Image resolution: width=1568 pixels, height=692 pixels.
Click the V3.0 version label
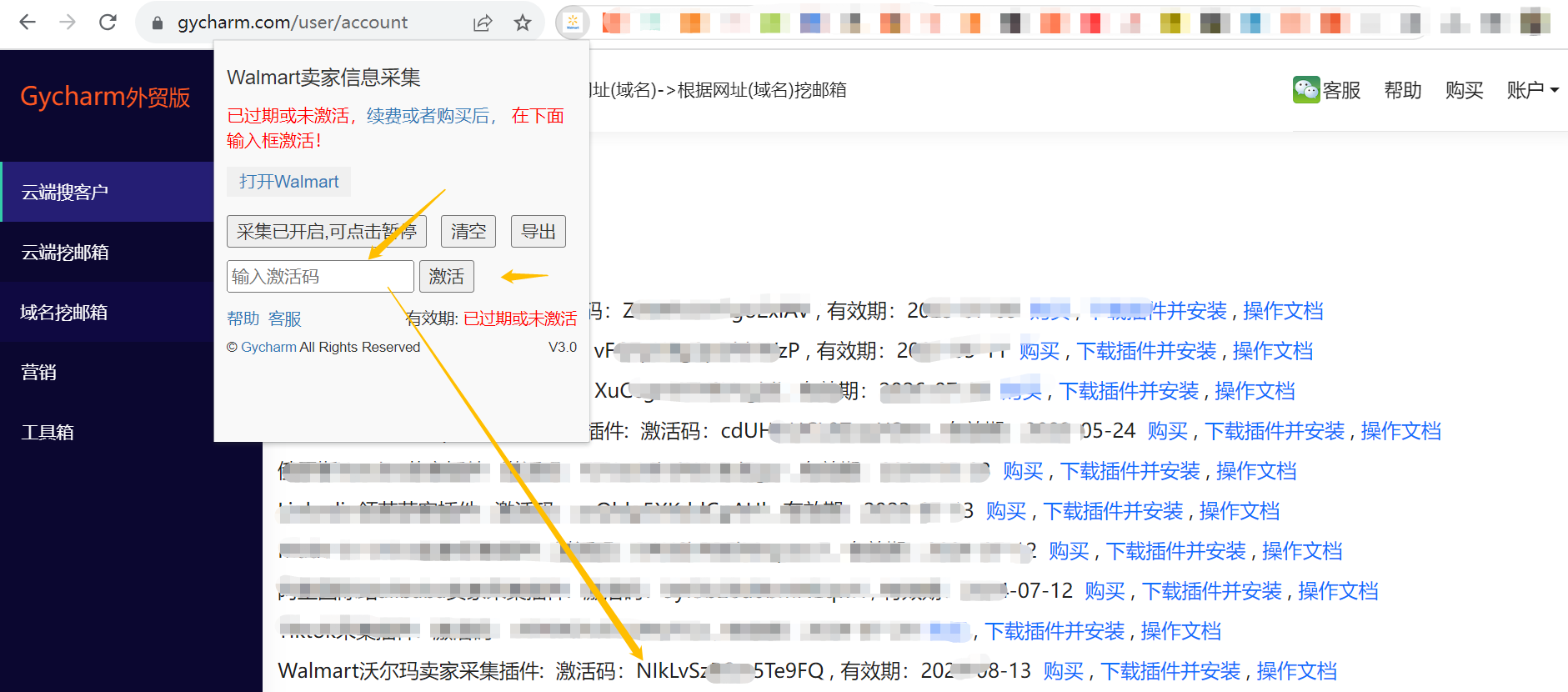(x=563, y=347)
